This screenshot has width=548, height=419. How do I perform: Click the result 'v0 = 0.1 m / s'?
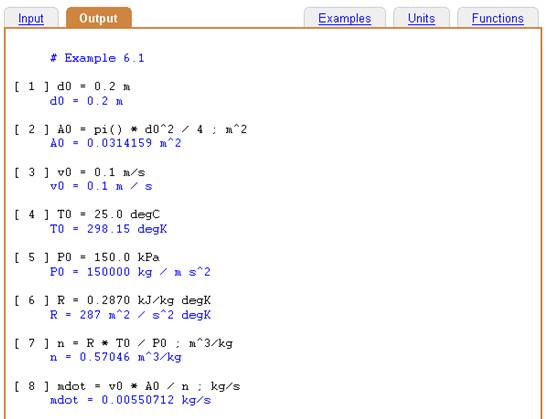[101, 186]
